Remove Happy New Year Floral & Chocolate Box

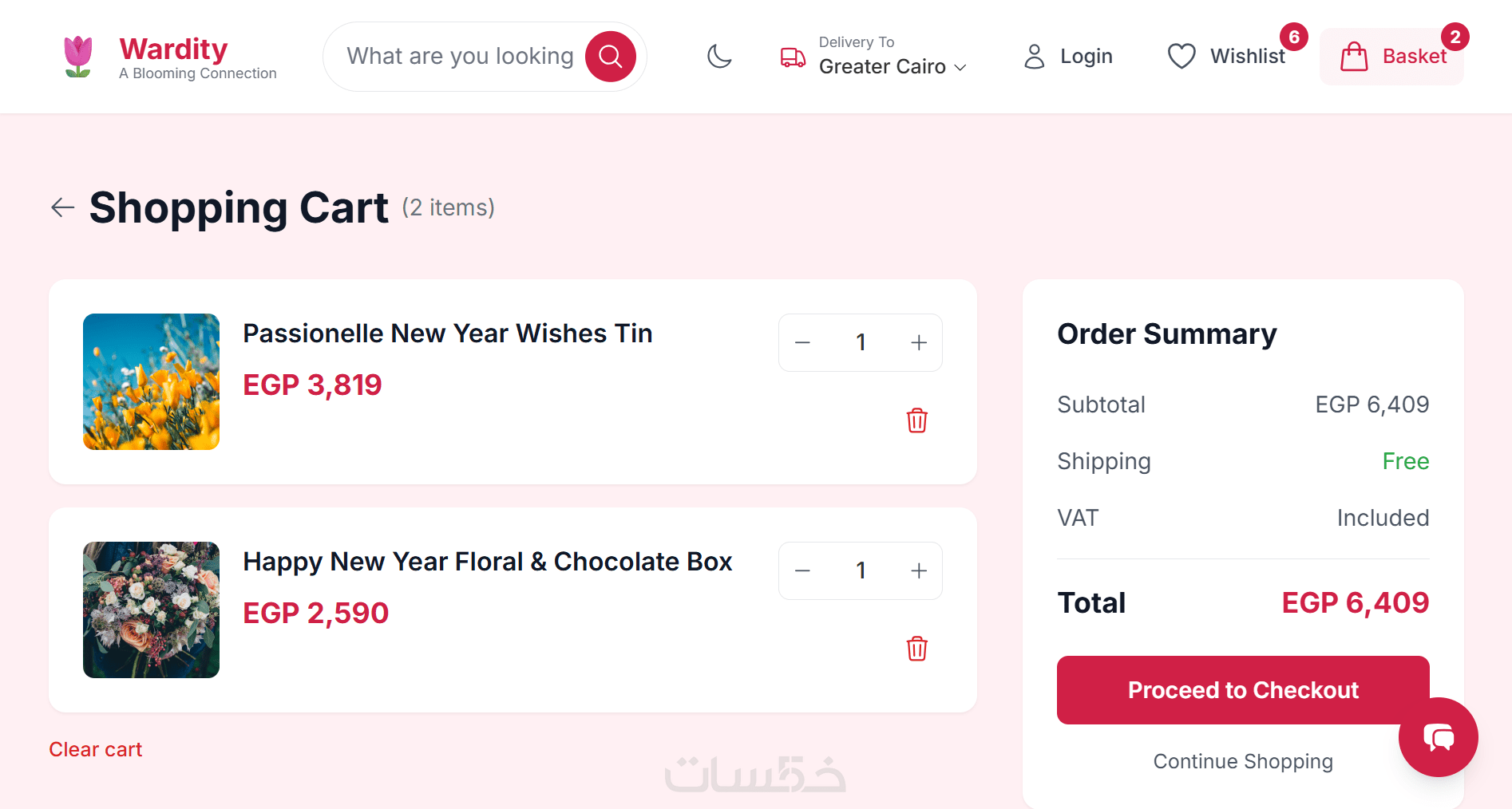click(917, 649)
